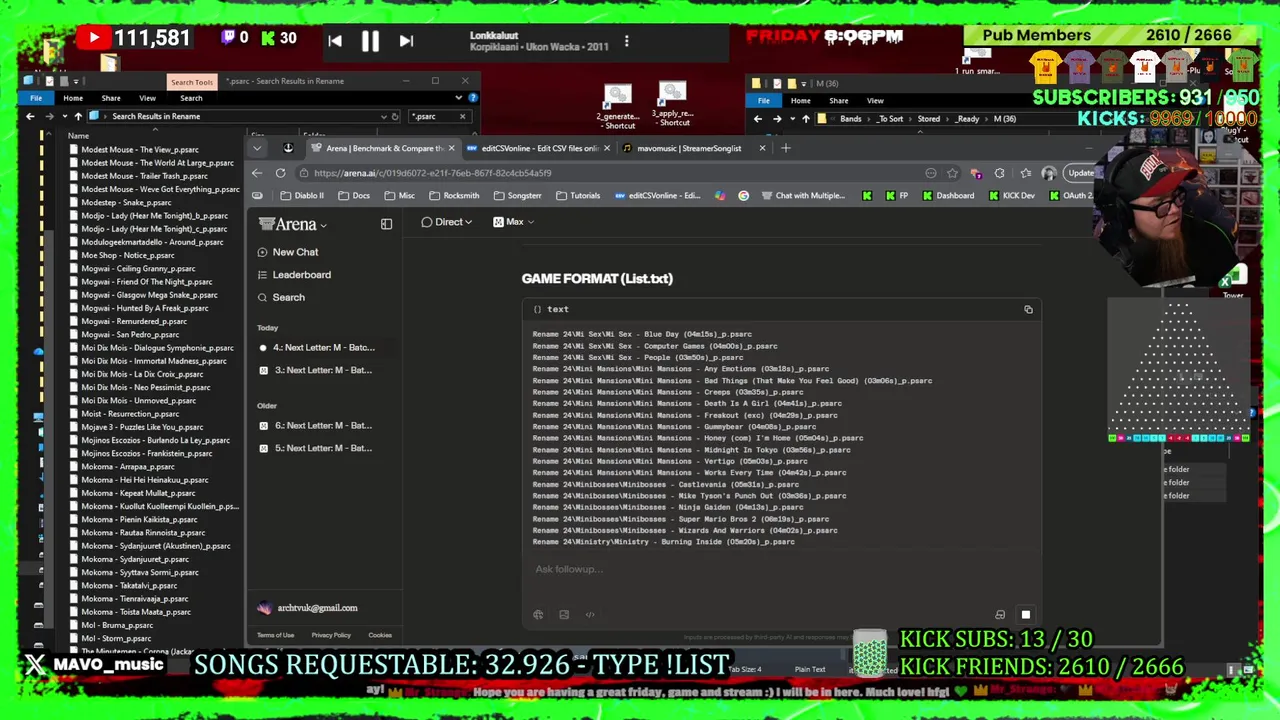Click the web search globe icon in chat box
1280x720 pixels.
click(x=538, y=615)
